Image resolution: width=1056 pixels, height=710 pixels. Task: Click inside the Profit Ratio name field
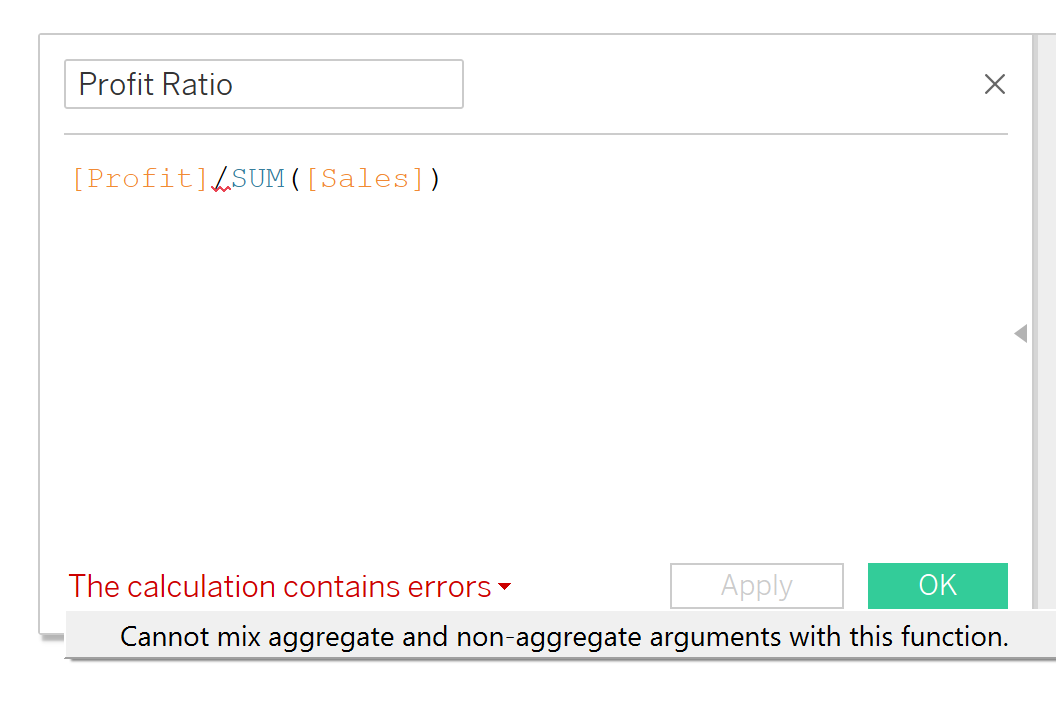tap(263, 84)
